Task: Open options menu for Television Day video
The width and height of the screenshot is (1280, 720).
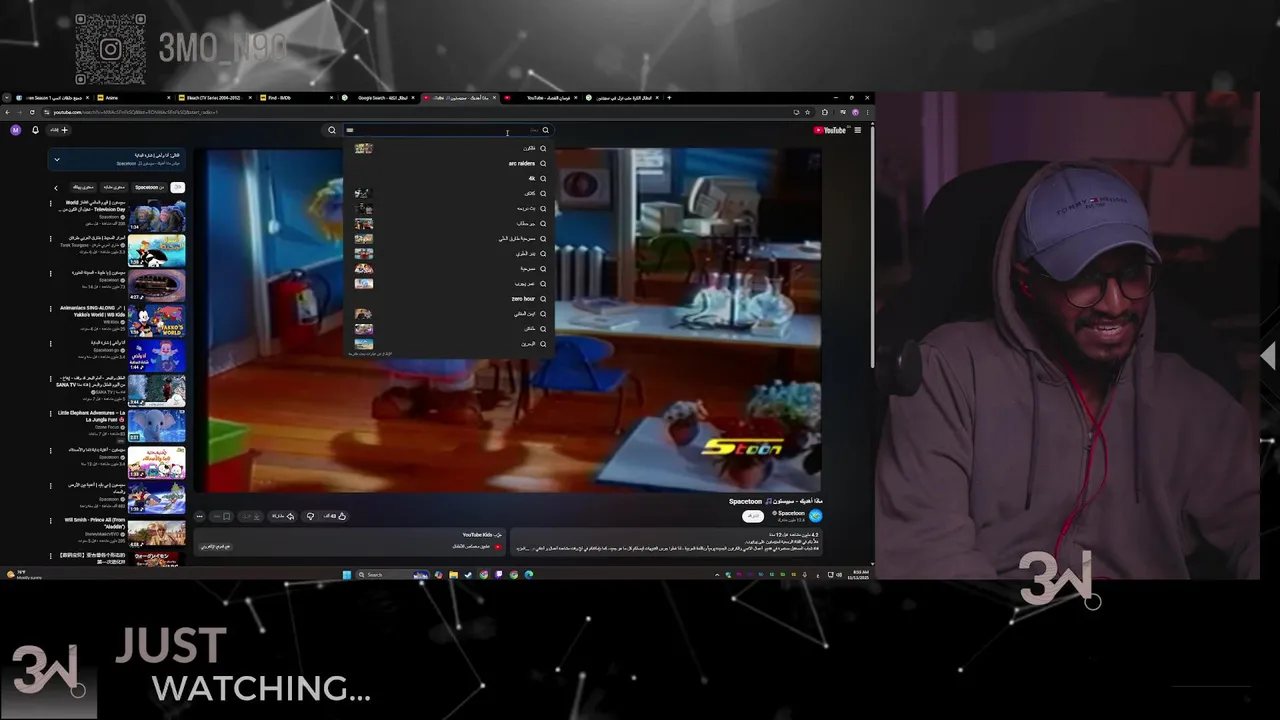Action: (51, 203)
